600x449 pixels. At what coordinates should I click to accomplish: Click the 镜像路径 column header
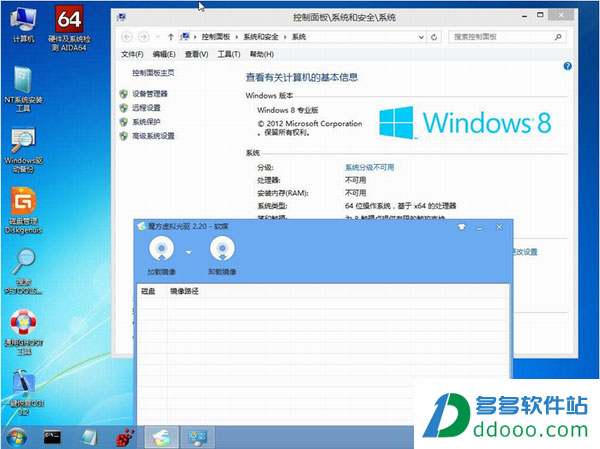point(184,291)
